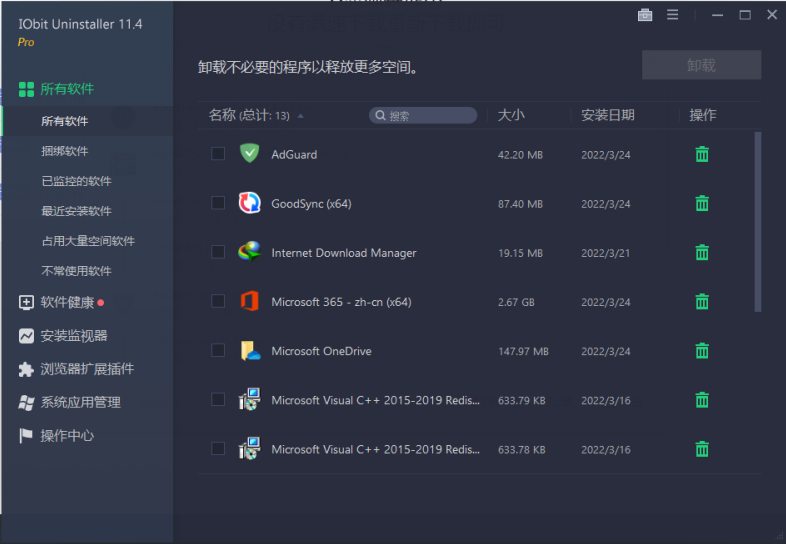The image size is (786, 544).
Task: Sort list using 名称 column arrow
Action: (301, 116)
